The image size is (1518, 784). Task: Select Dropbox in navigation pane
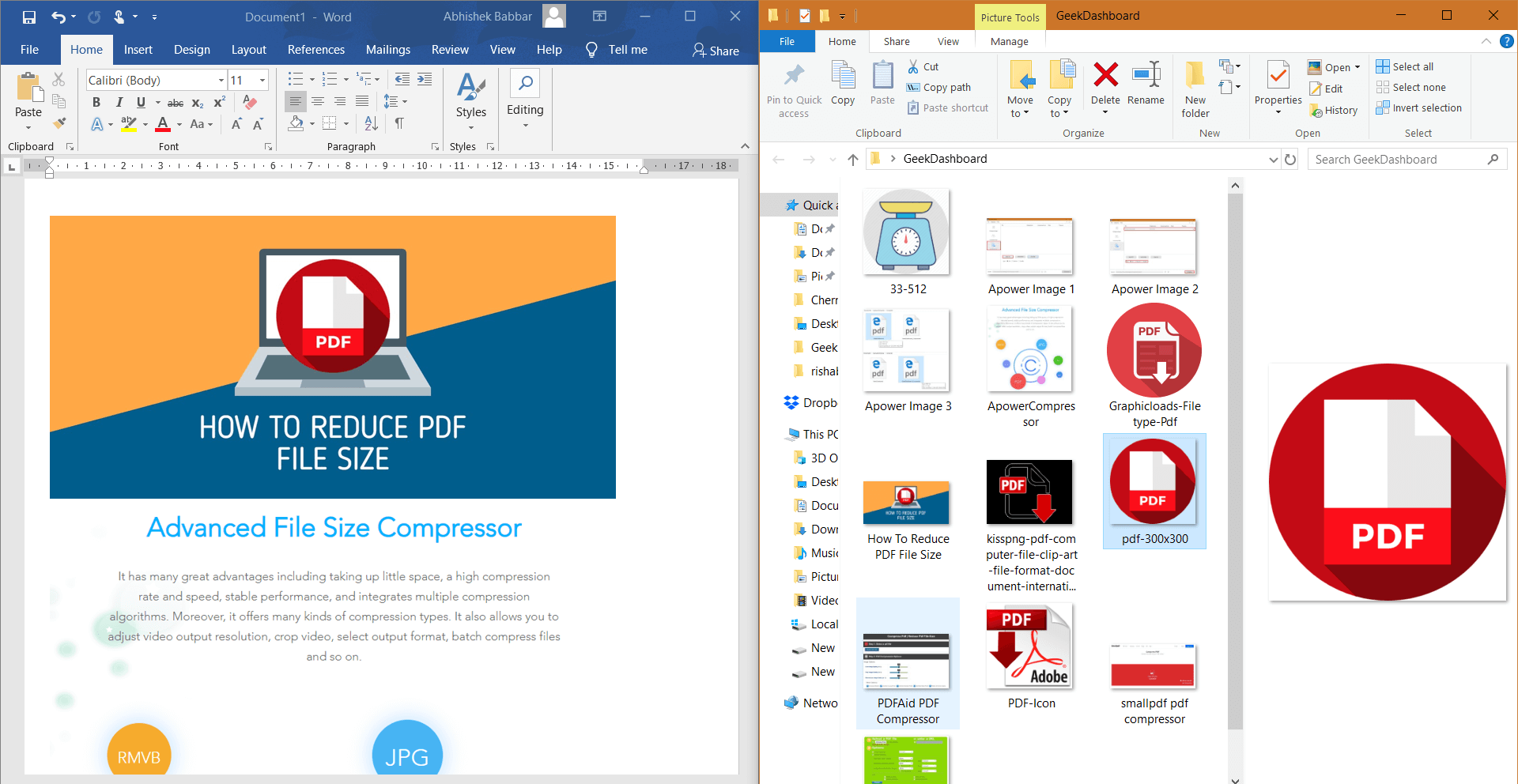click(x=810, y=403)
